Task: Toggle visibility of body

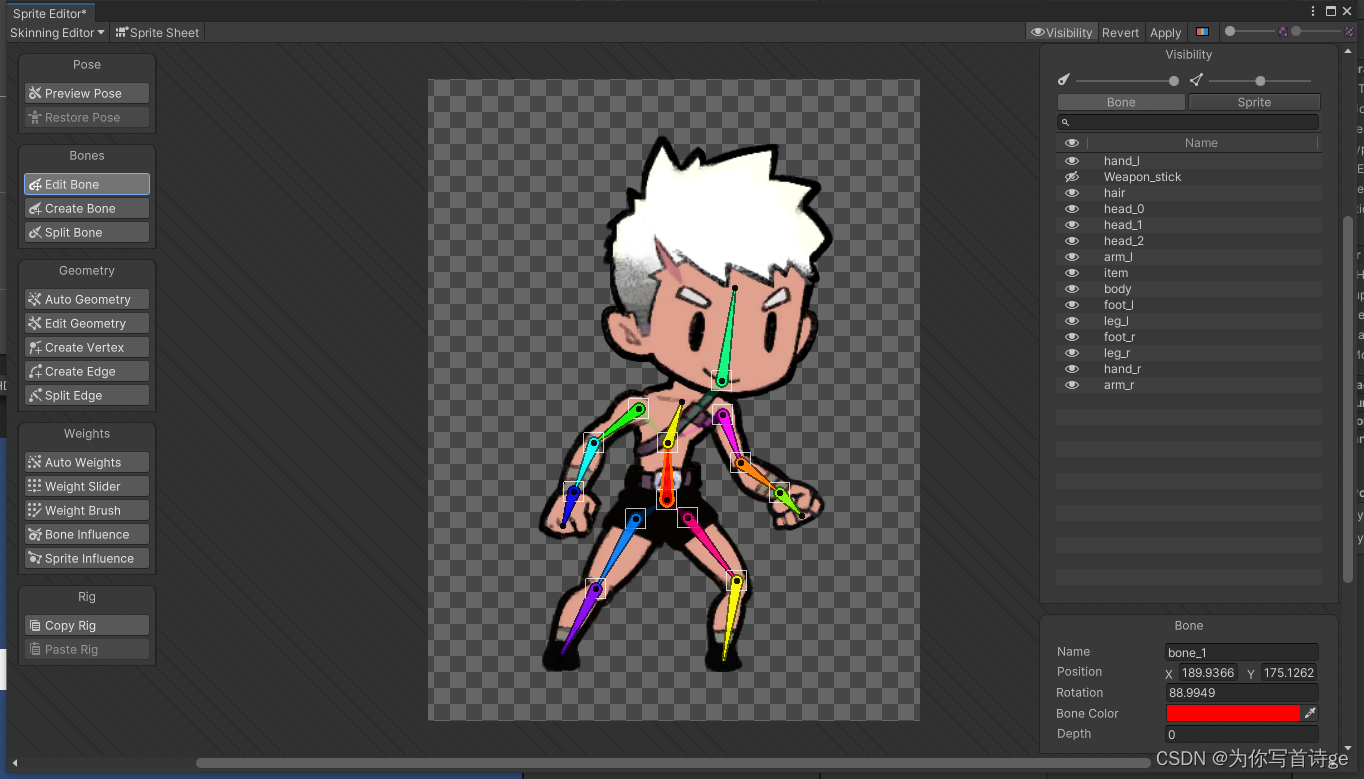Action: [x=1072, y=289]
